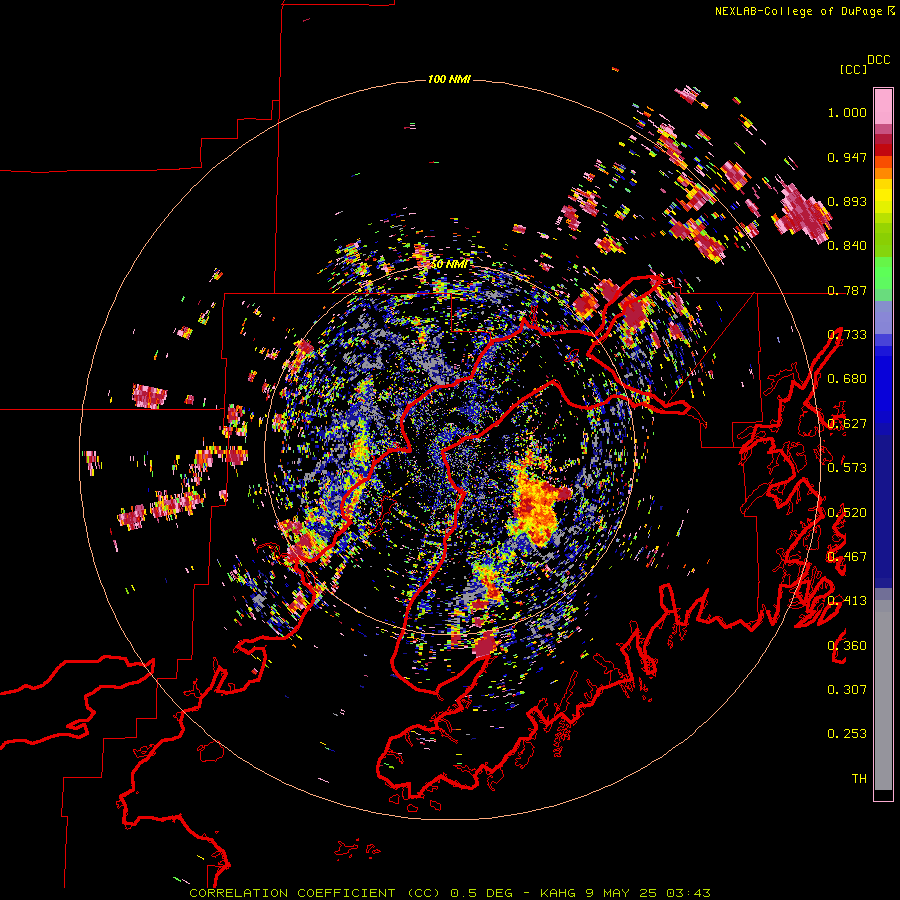This screenshot has height=900, width=900.
Task: Click the 0.680 color scale value
Action: pos(847,379)
